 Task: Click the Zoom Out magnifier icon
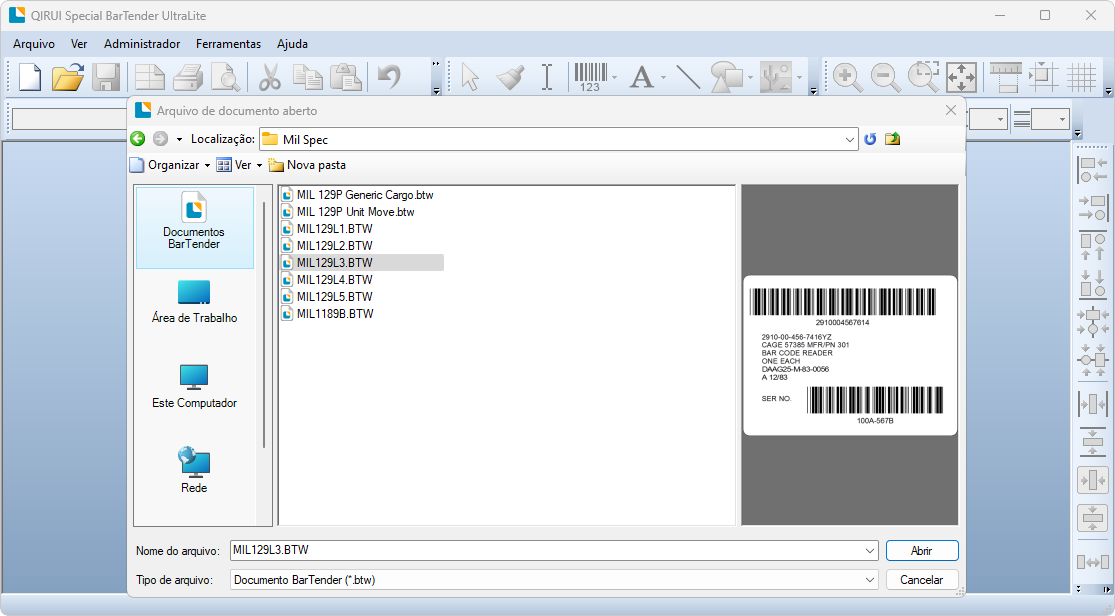885,77
